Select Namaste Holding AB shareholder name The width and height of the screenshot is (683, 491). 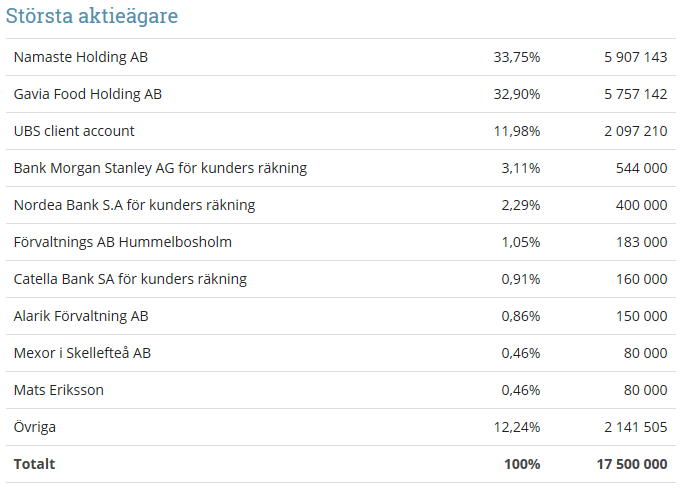[x=81, y=57]
